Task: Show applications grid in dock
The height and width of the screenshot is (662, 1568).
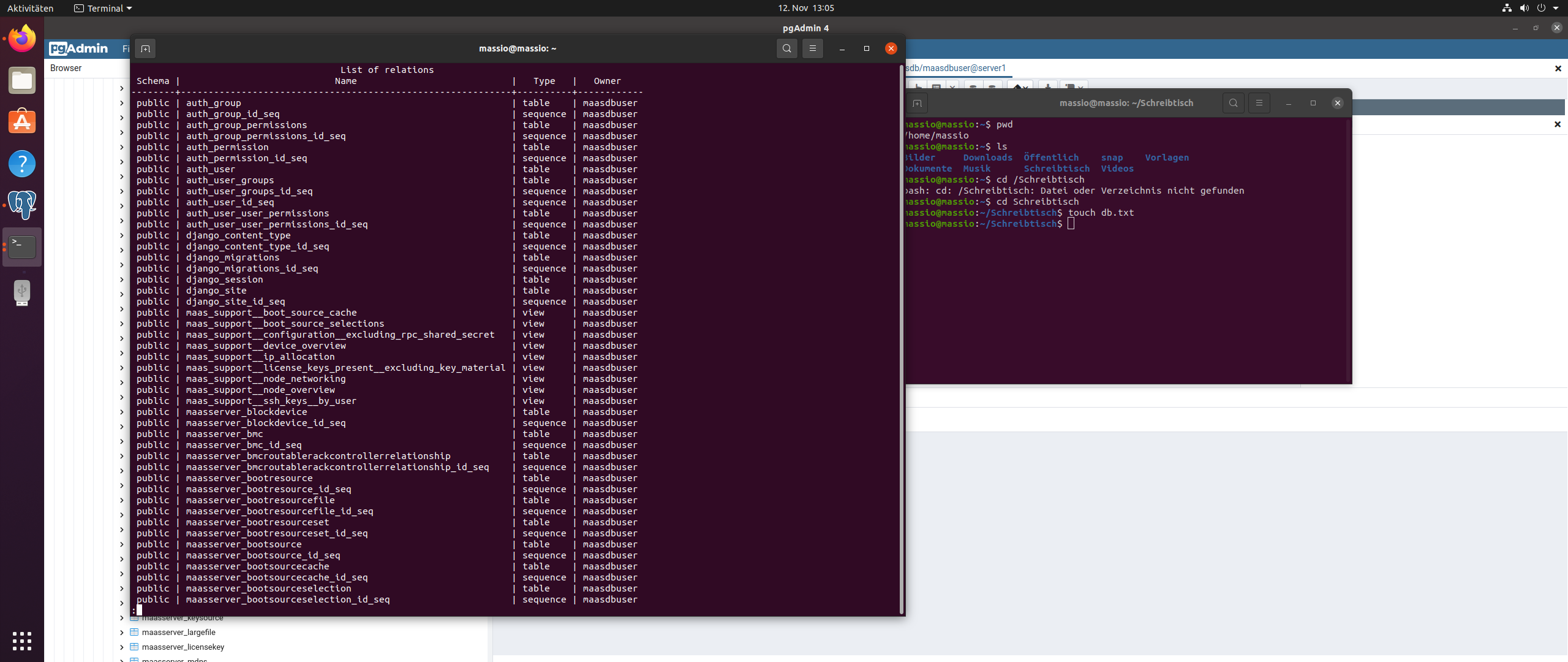Action: tap(22, 641)
